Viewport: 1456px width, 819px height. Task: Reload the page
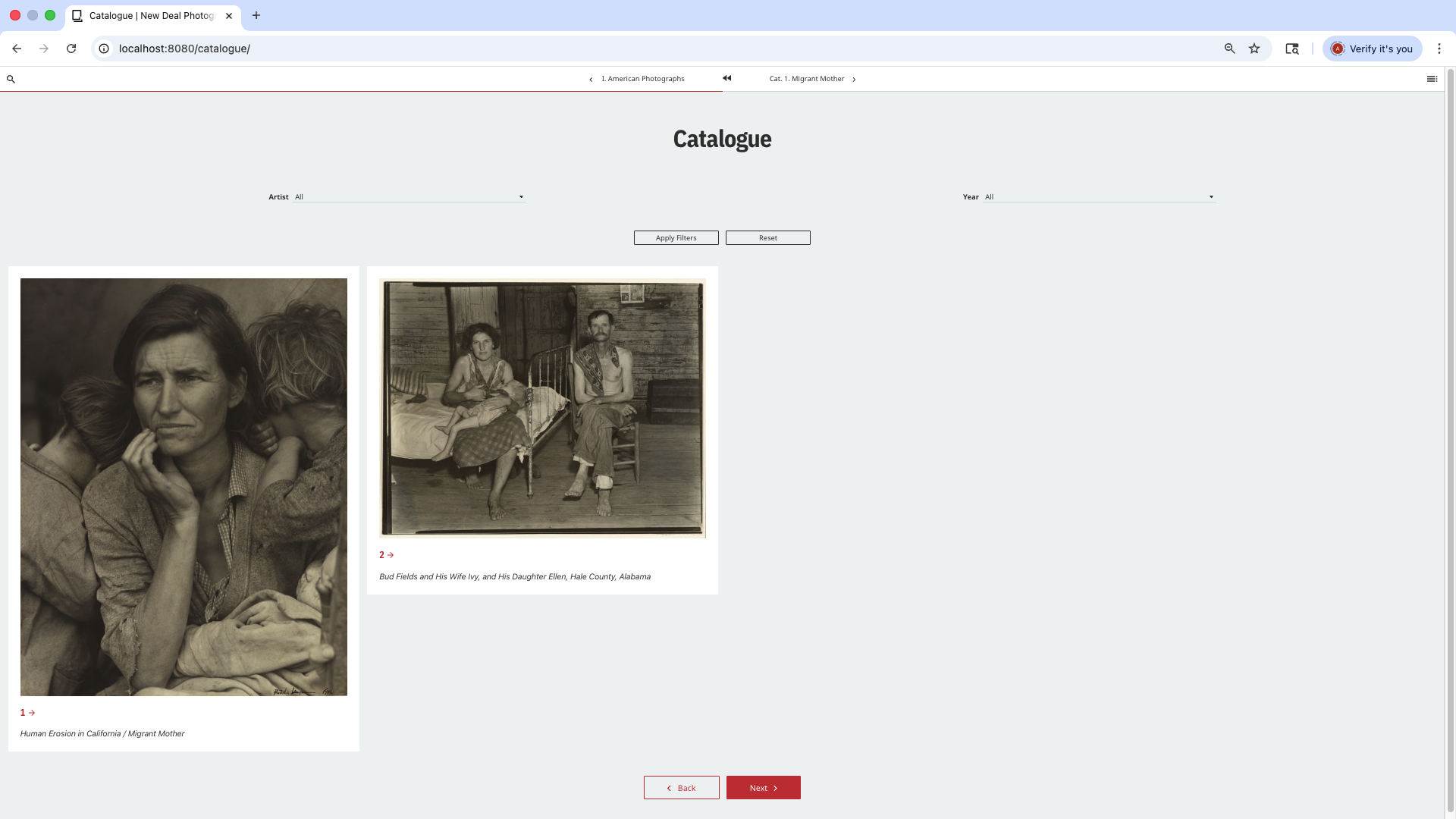click(71, 49)
